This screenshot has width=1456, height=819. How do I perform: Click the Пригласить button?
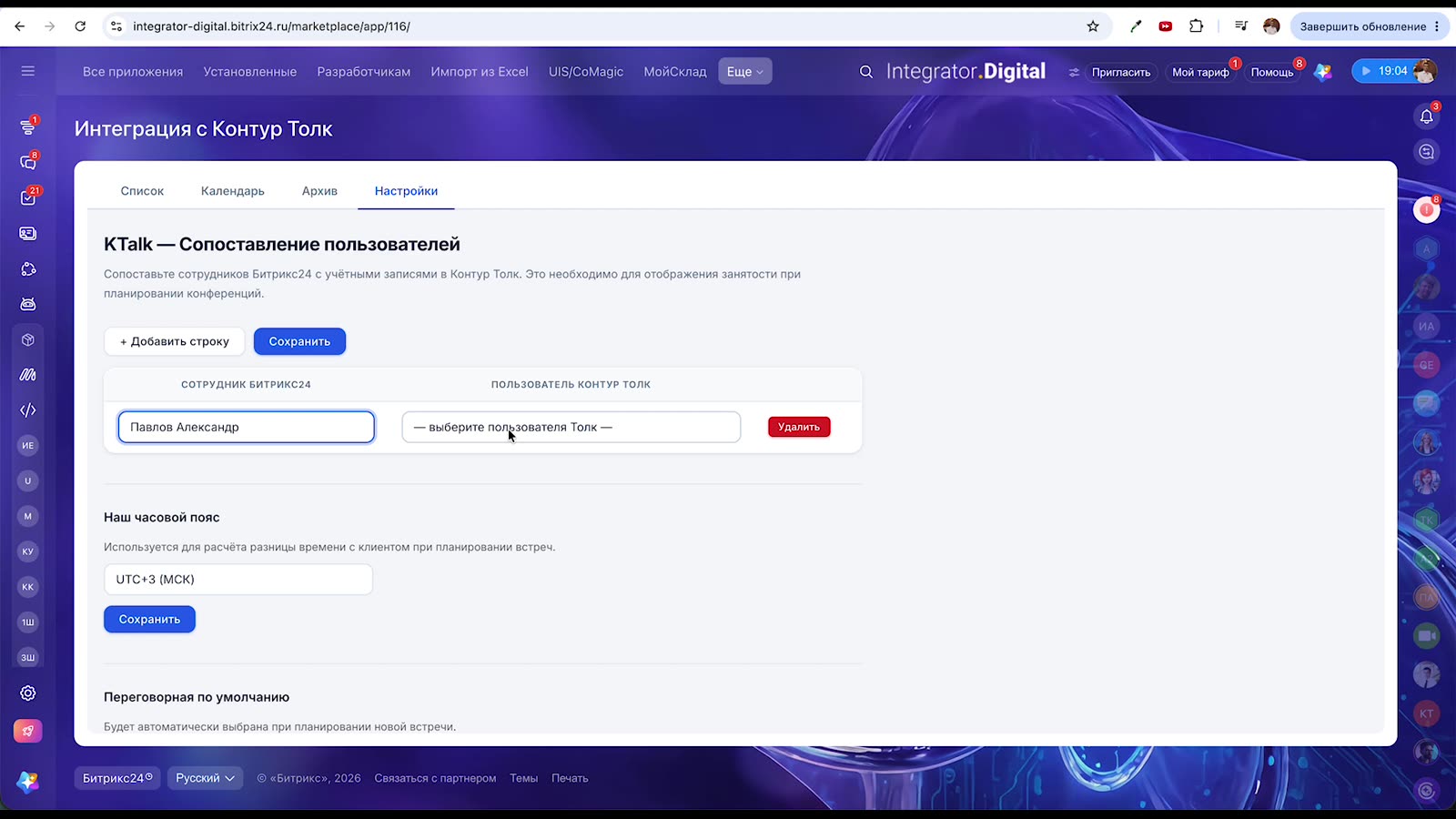(1121, 72)
